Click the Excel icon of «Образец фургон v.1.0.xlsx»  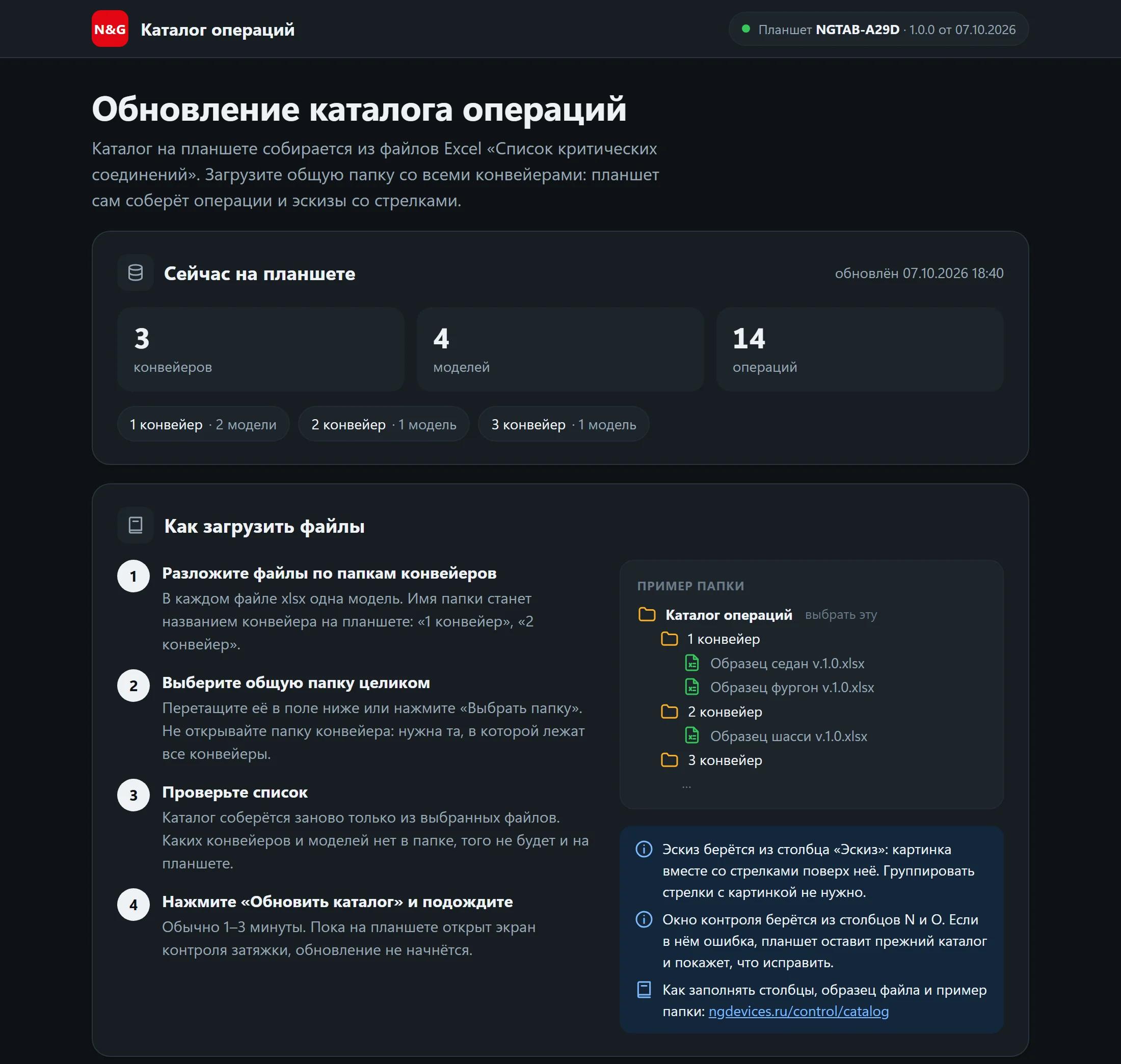(x=692, y=687)
